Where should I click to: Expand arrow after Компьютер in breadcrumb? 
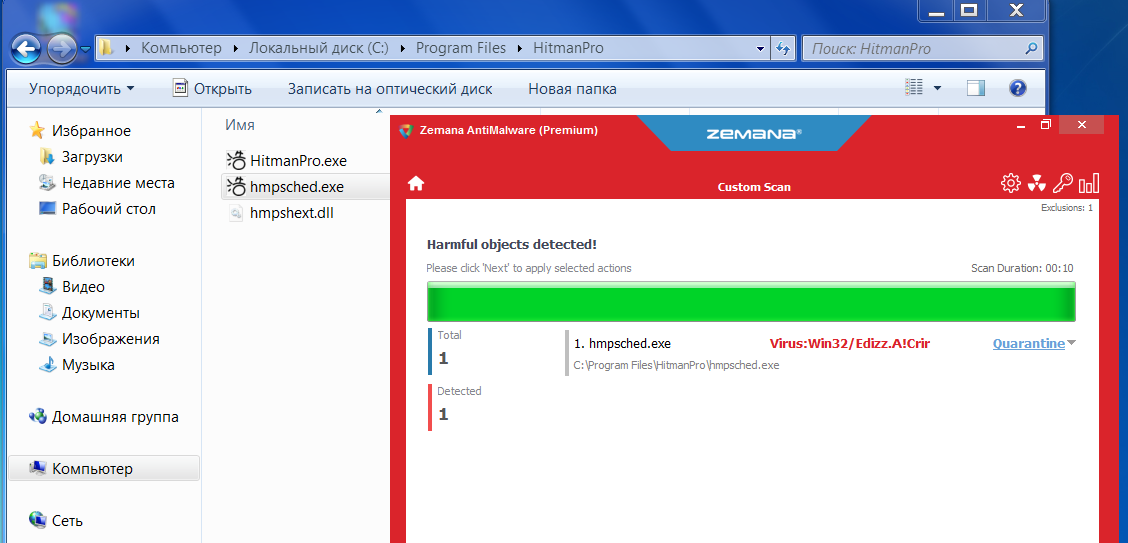[236, 49]
